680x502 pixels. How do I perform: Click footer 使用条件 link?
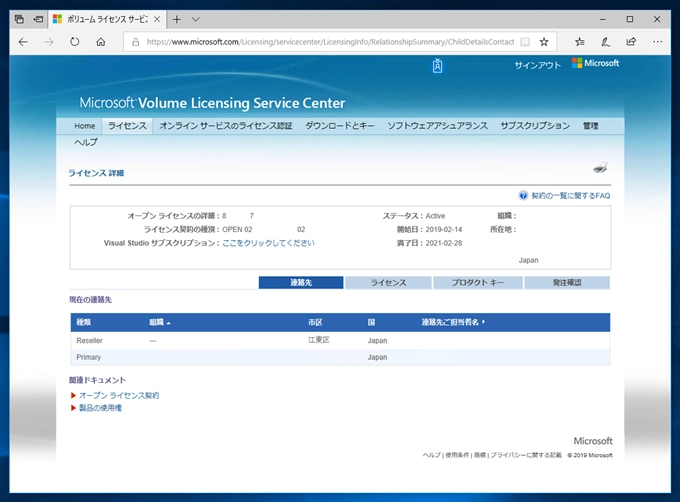(457, 455)
